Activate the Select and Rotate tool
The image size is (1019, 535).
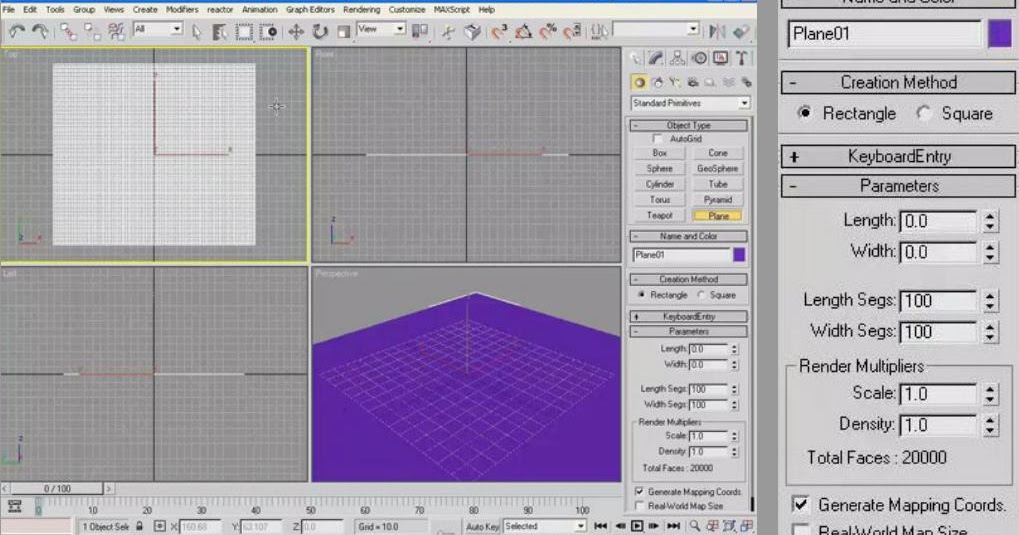(x=320, y=31)
